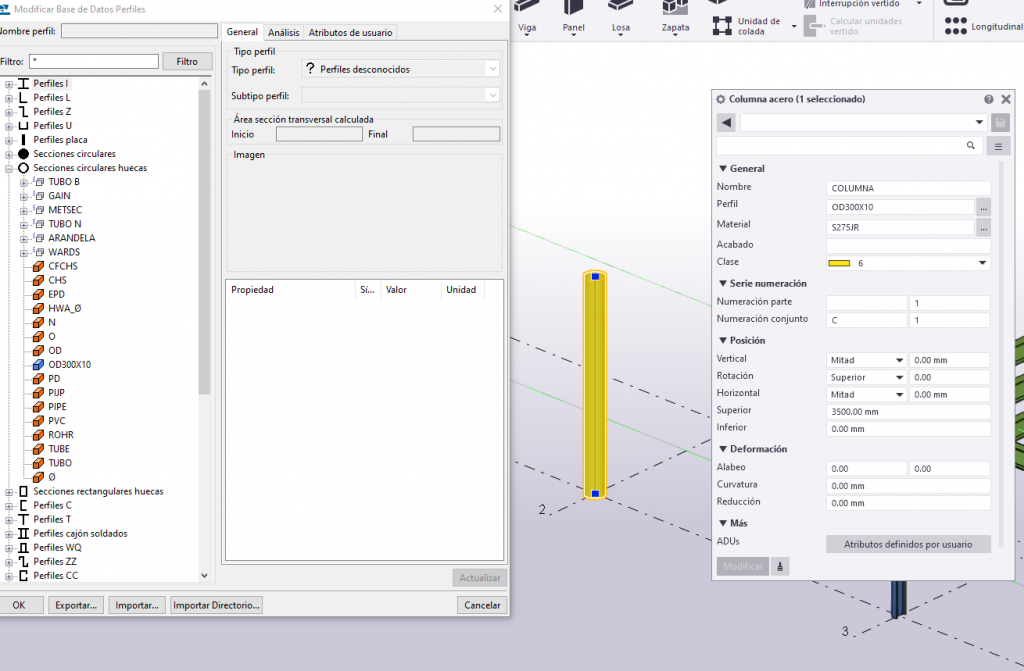Collapse the Secciones circulares huecas node
This screenshot has height=671, width=1024.
click(x=9, y=169)
